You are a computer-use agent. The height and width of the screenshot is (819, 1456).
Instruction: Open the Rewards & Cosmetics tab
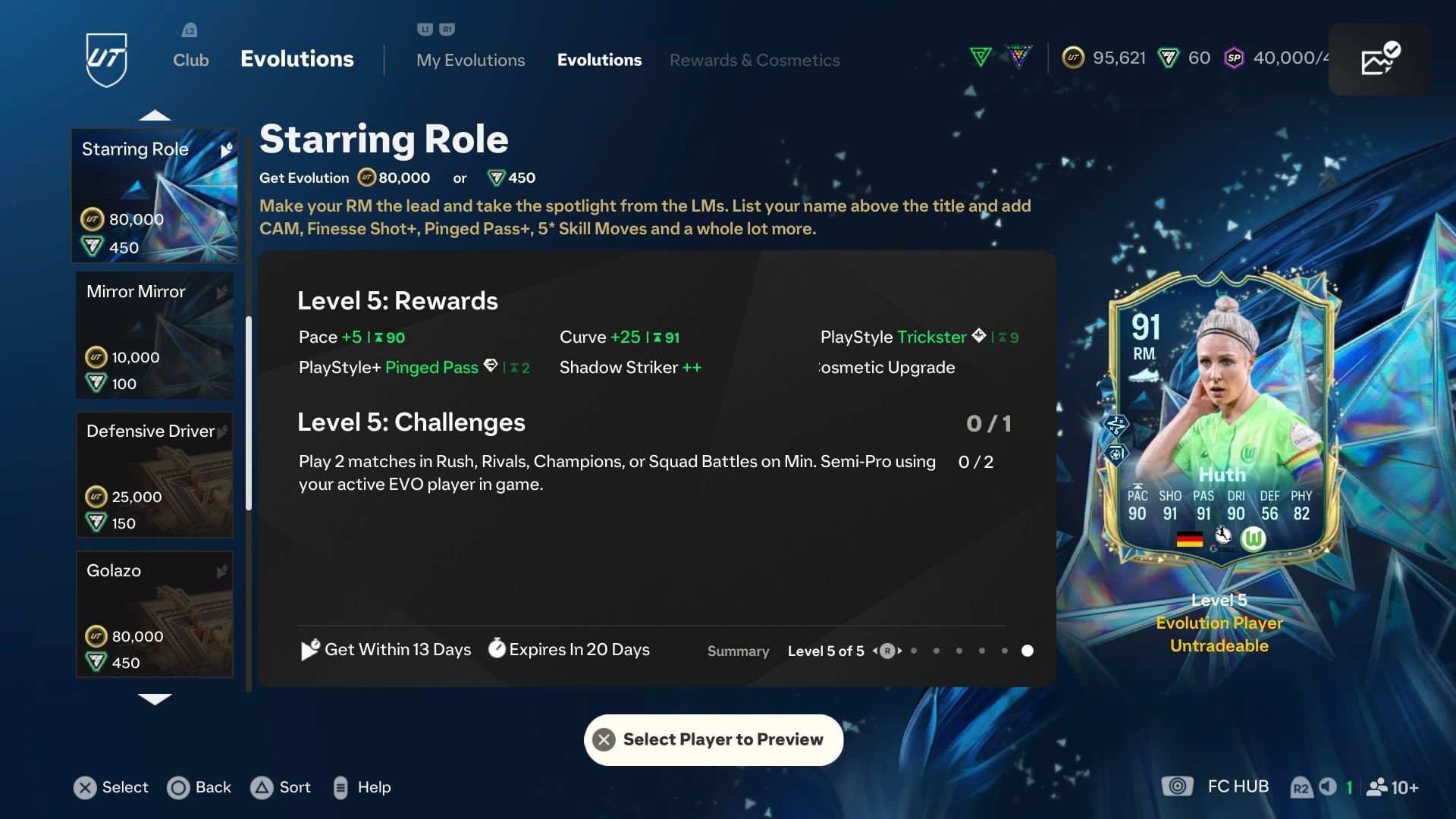(755, 60)
